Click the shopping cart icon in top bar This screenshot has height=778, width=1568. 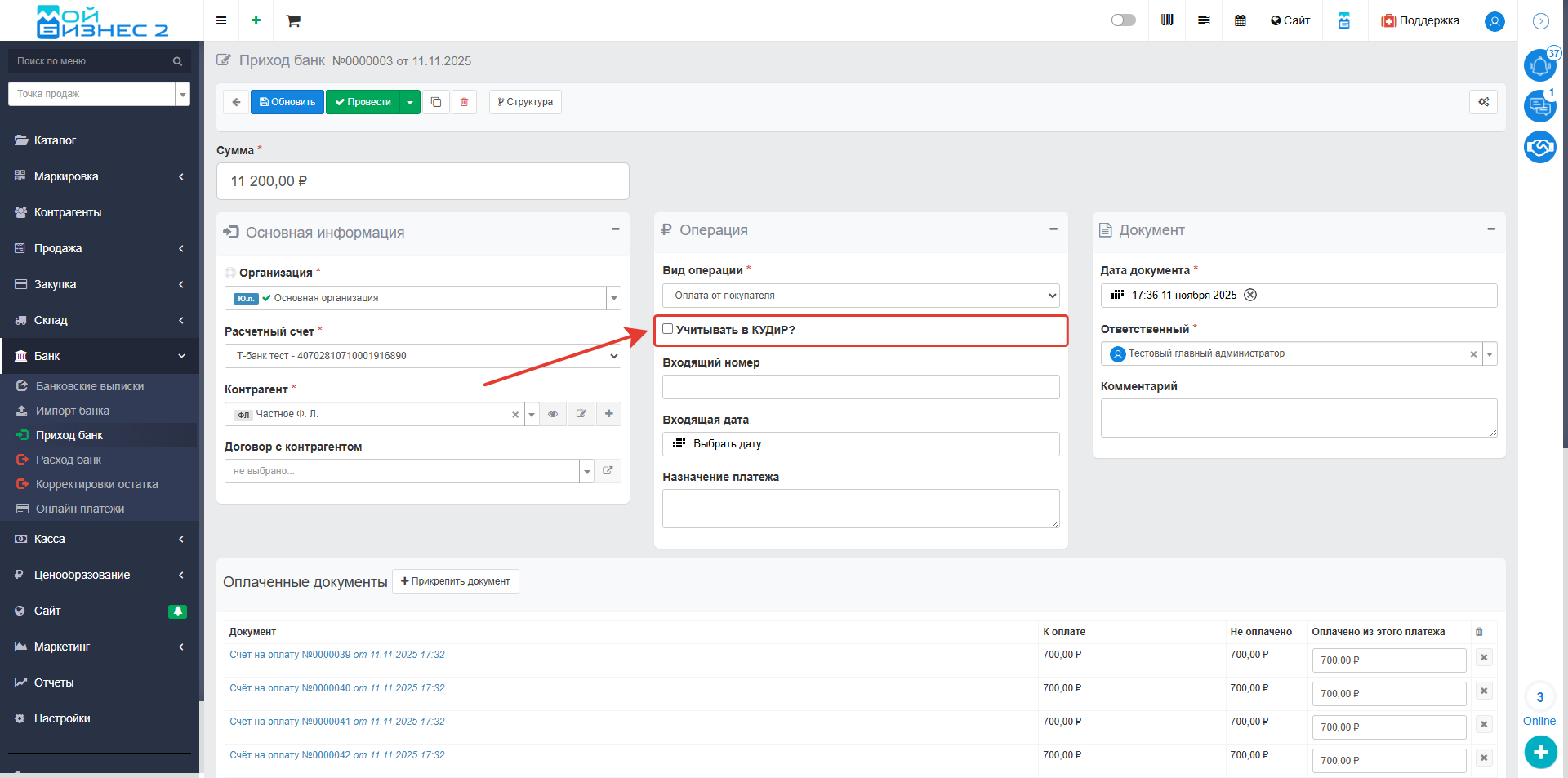tap(293, 20)
